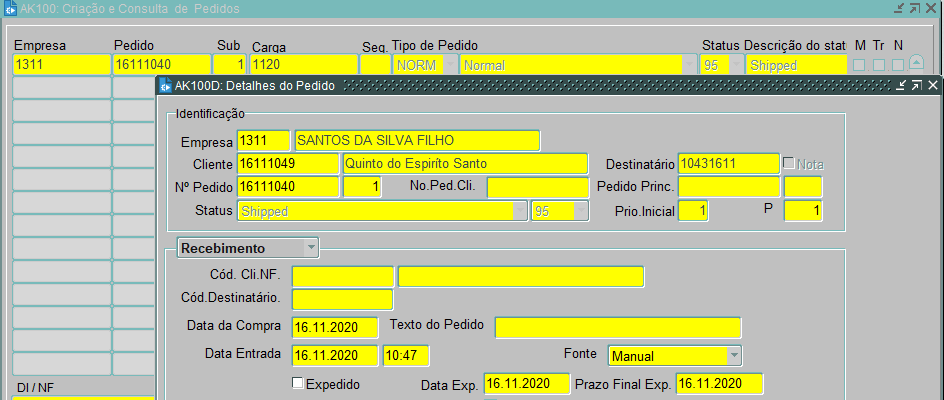This screenshot has width=944, height=400.
Task: Select the Pedido 16111040 field in AK100 row
Action: click(x=161, y=65)
